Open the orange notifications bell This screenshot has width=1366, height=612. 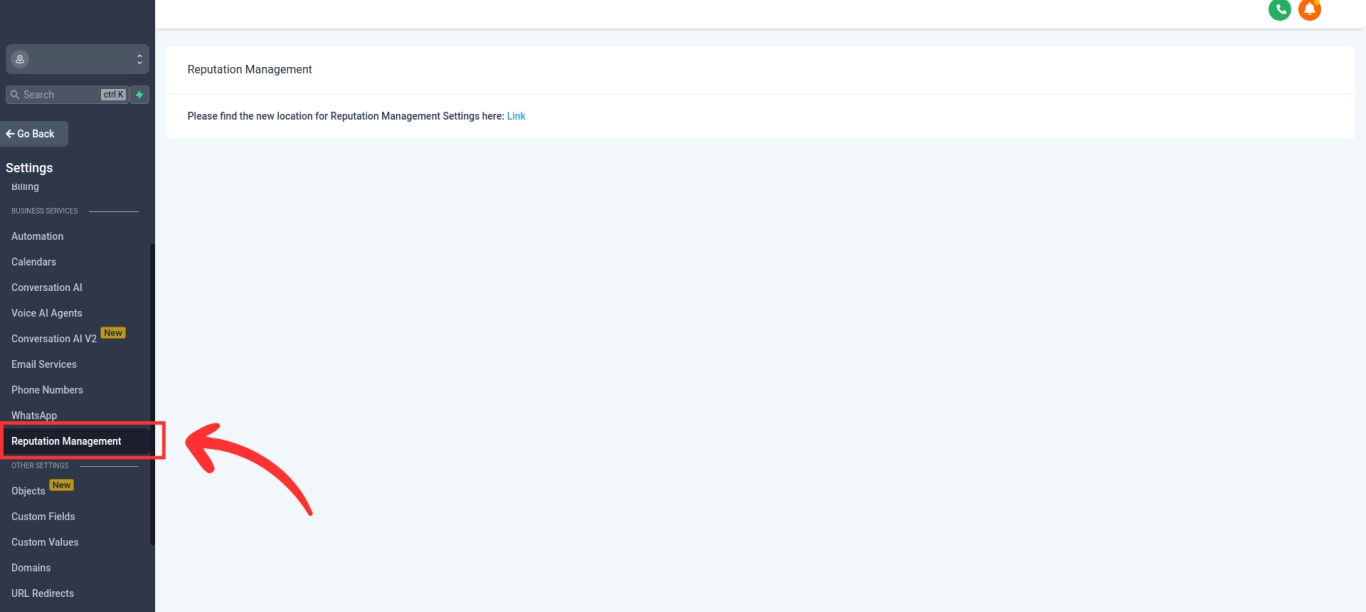pos(1309,9)
